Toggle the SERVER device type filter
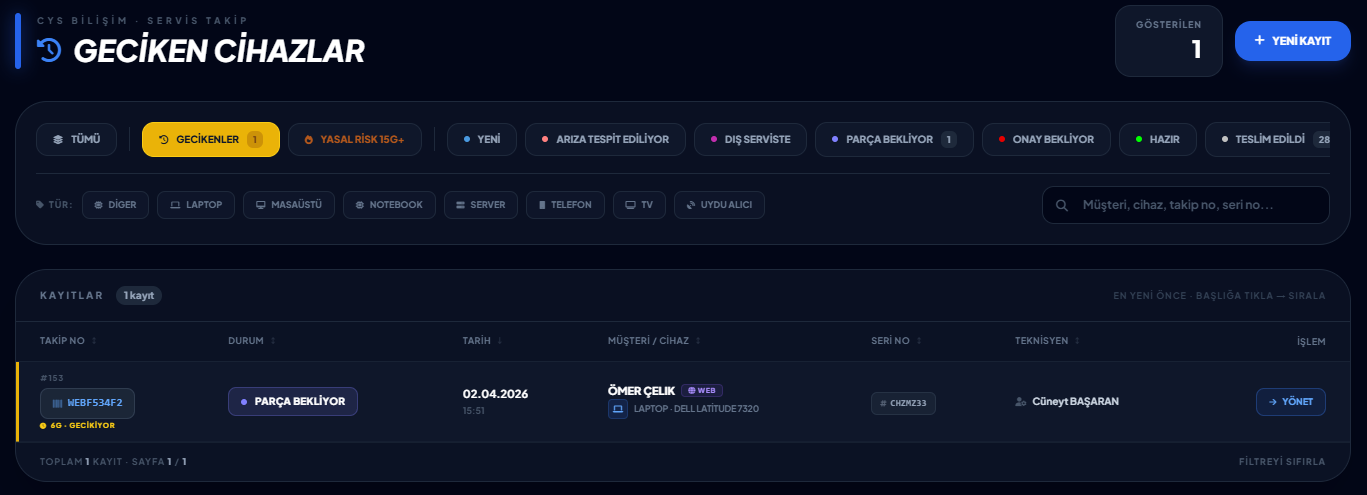The image size is (1367, 495). (481, 204)
